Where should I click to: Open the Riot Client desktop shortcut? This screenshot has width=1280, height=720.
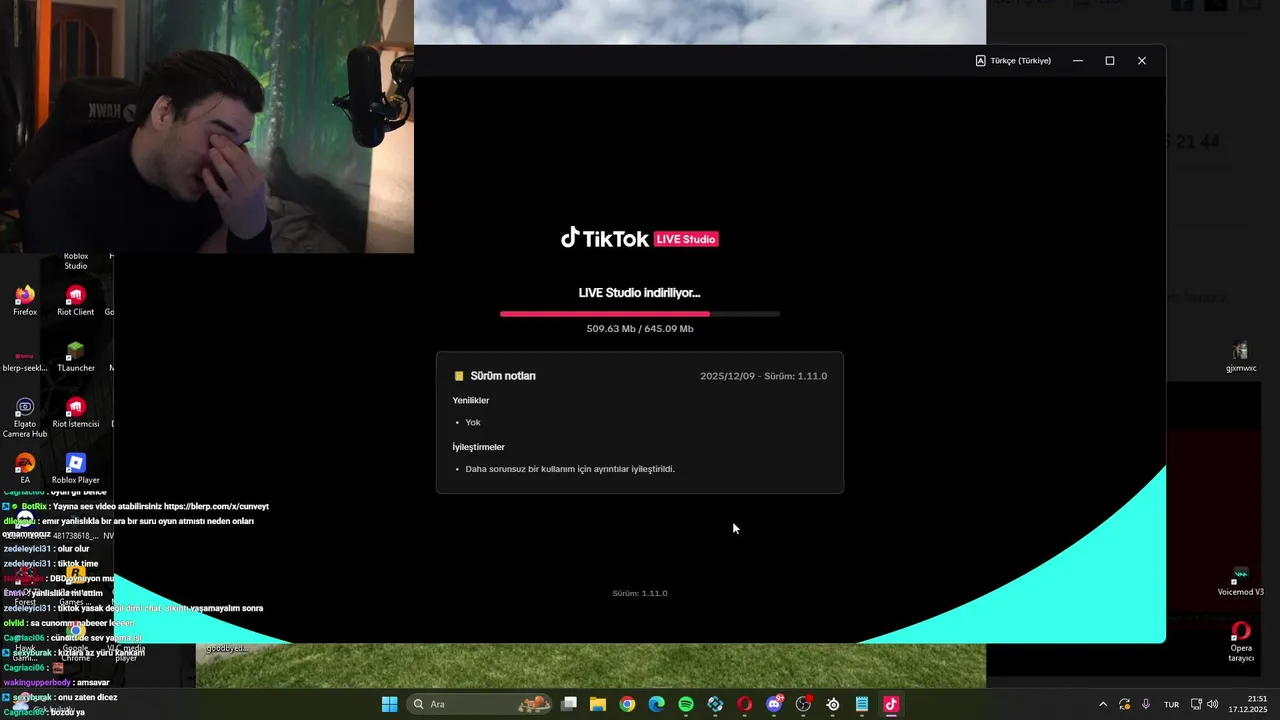(75, 300)
